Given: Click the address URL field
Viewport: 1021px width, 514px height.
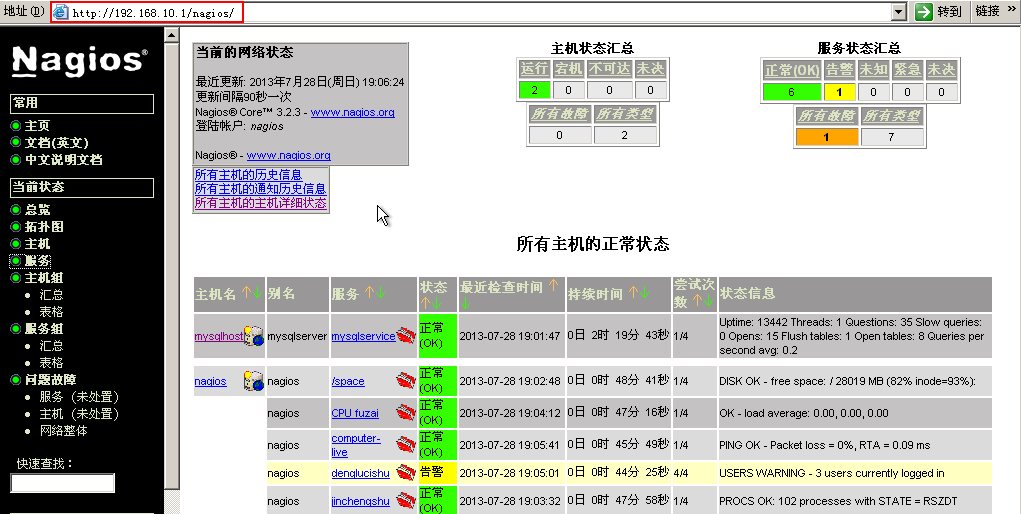Looking at the screenshot, I should pos(481,12).
